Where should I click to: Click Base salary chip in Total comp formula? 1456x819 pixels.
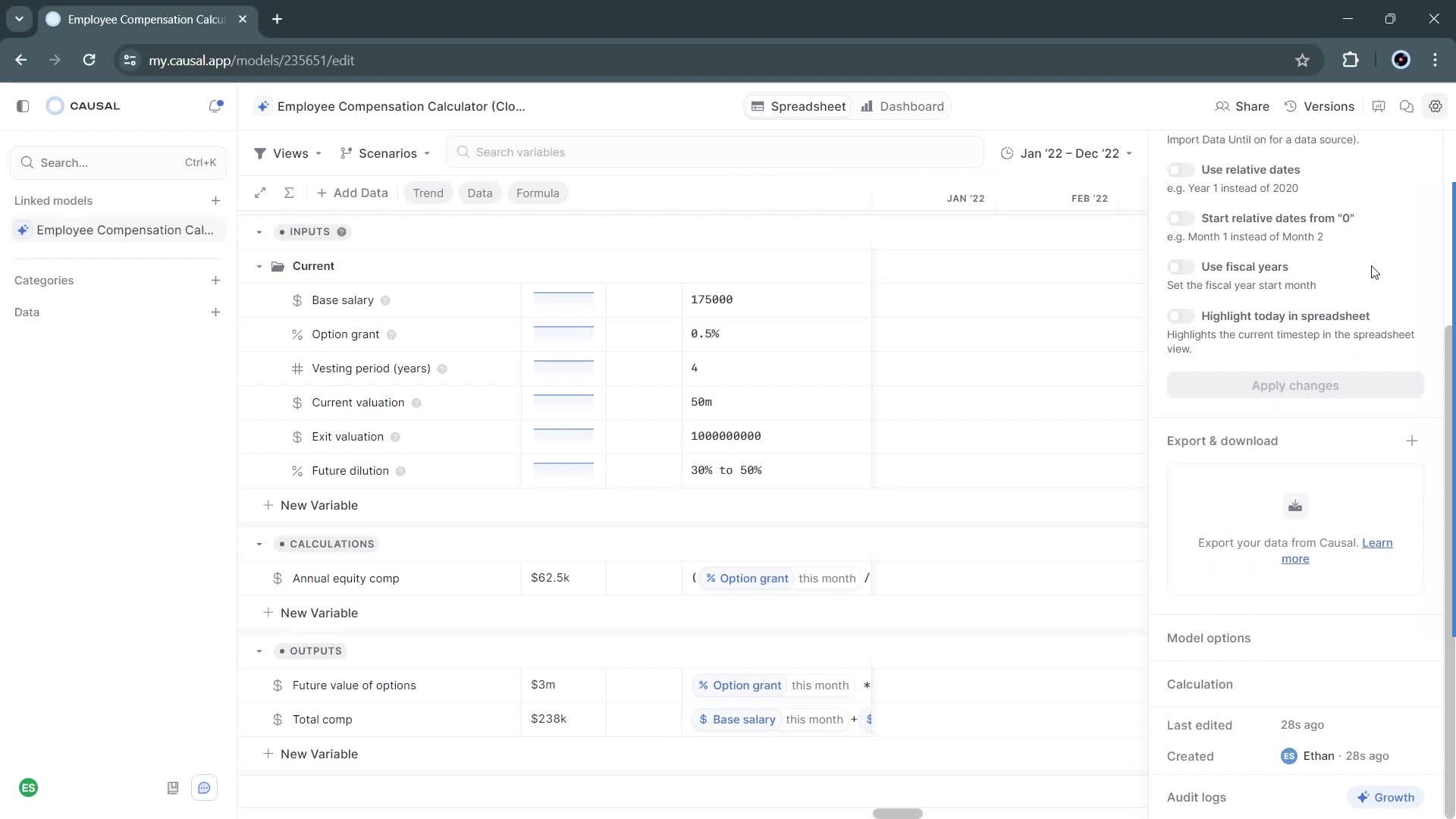737,720
